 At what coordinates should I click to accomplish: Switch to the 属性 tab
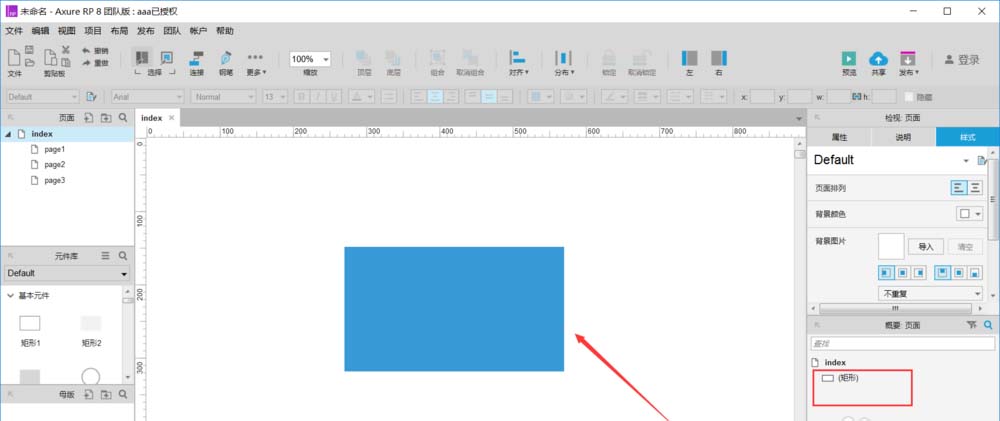[x=839, y=137]
